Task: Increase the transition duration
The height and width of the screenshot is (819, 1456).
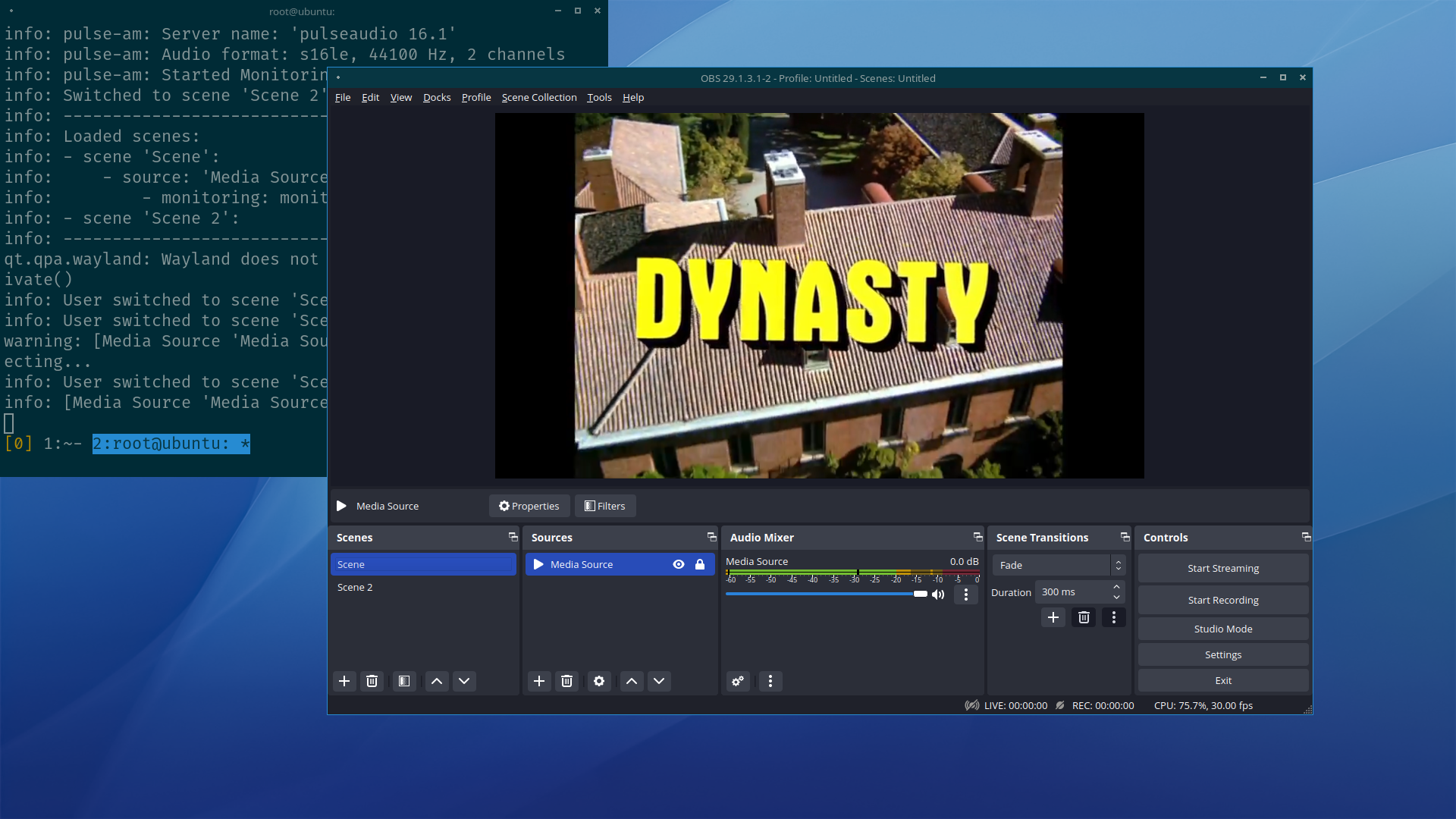Action: point(1116,587)
